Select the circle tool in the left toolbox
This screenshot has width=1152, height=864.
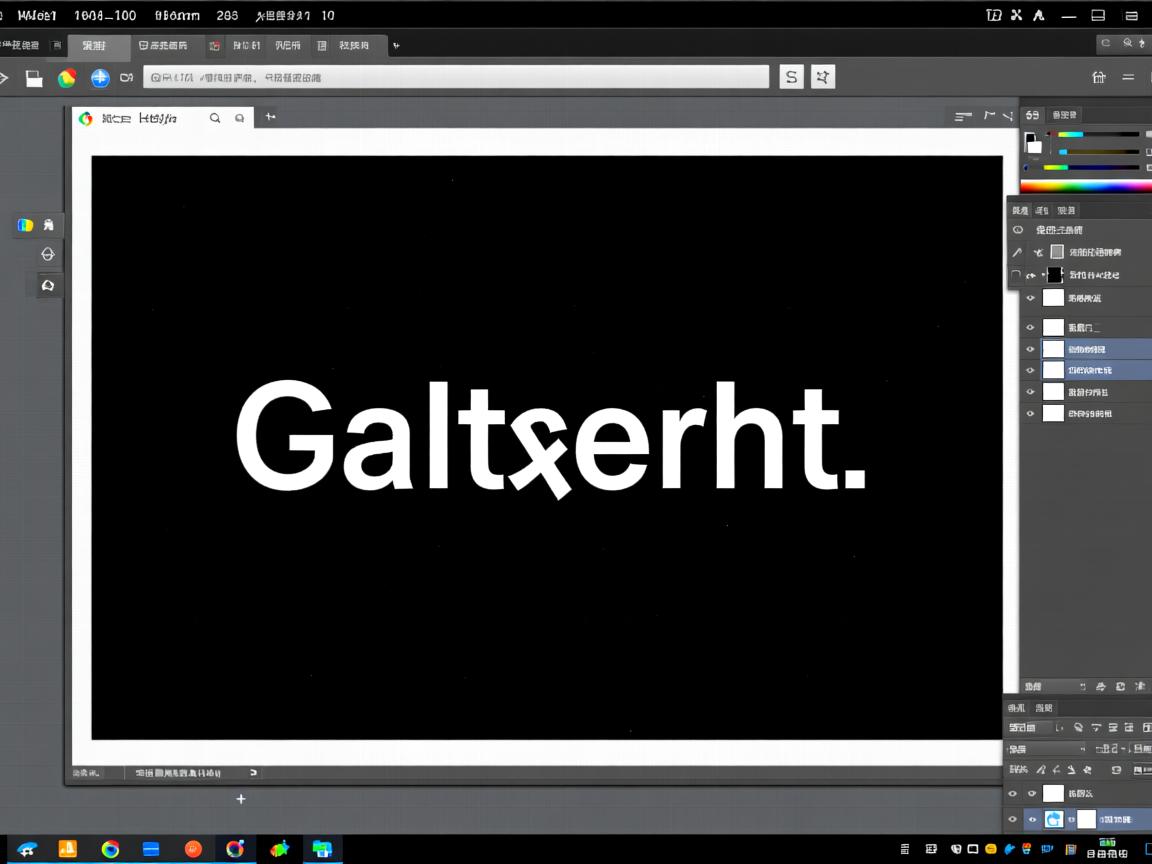(47, 255)
